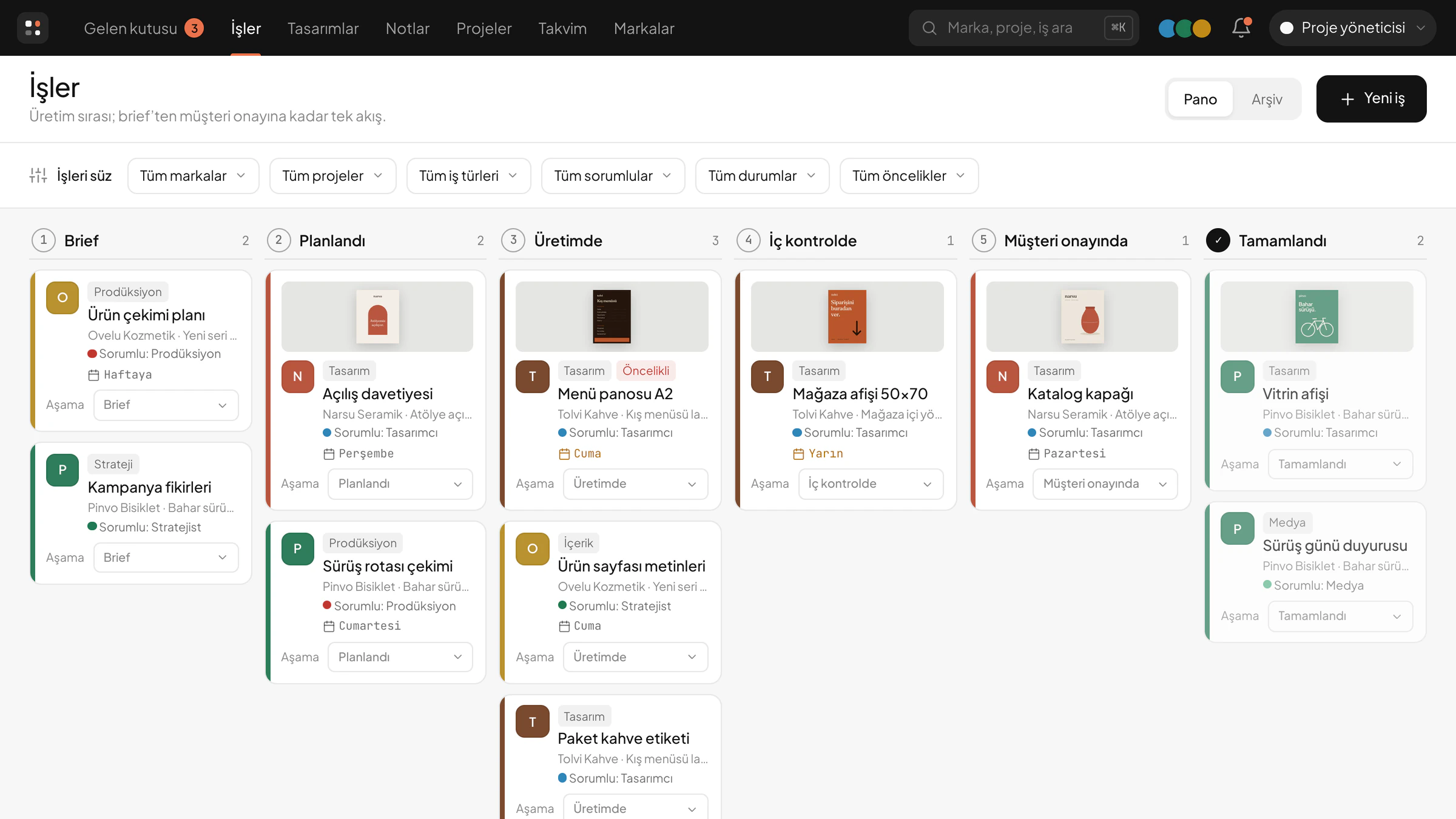Image resolution: width=1456 pixels, height=819 pixels.
Task: Switch to Pano view
Action: click(x=1200, y=99)
